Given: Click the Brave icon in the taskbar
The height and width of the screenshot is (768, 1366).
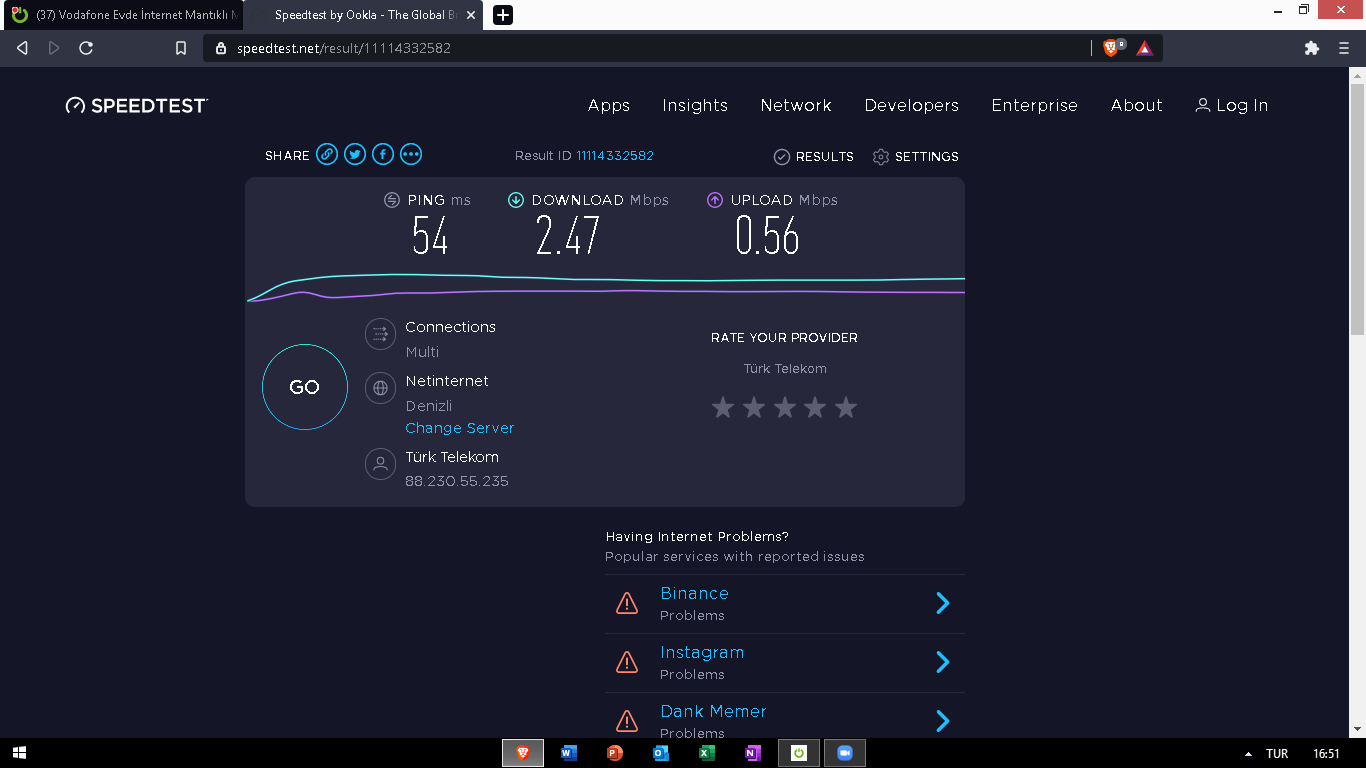Looking at the screenshot, I should coord(523,753).
